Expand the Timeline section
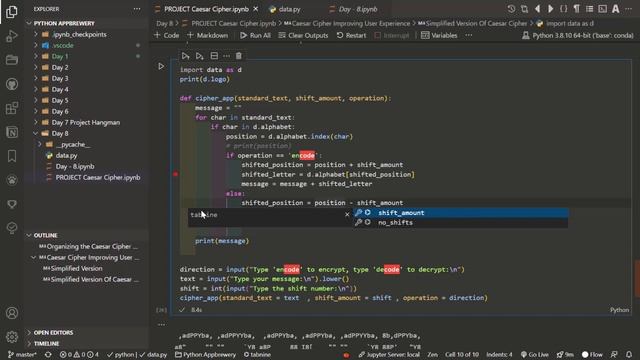The width and height of the screenshot is (640, 360). (x=46, y=344)
